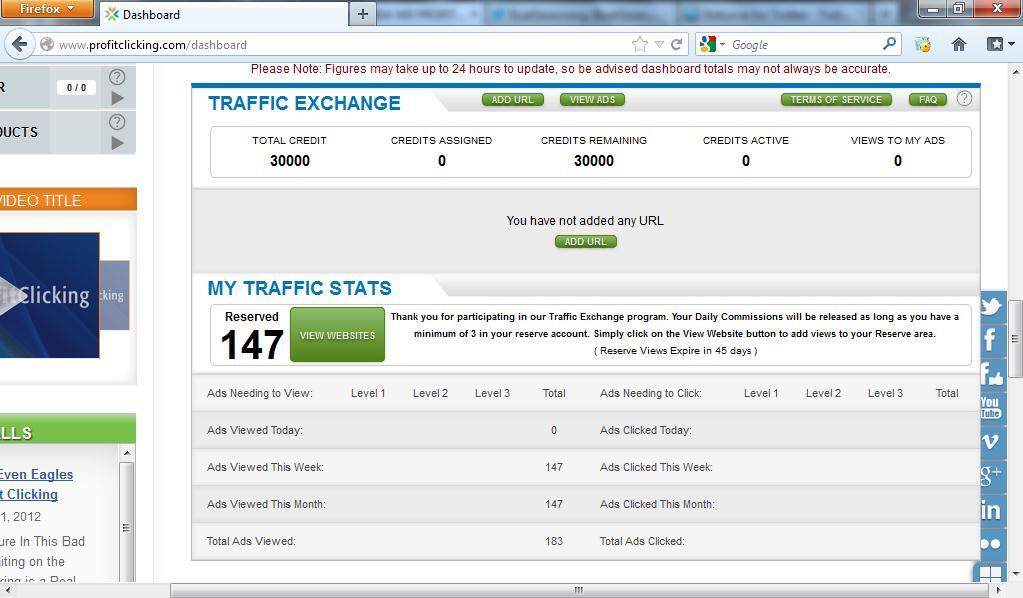Click the Ads Viewed This Week value 147
This screenshot has width=1023, height=598.
(x=554, y=467)
